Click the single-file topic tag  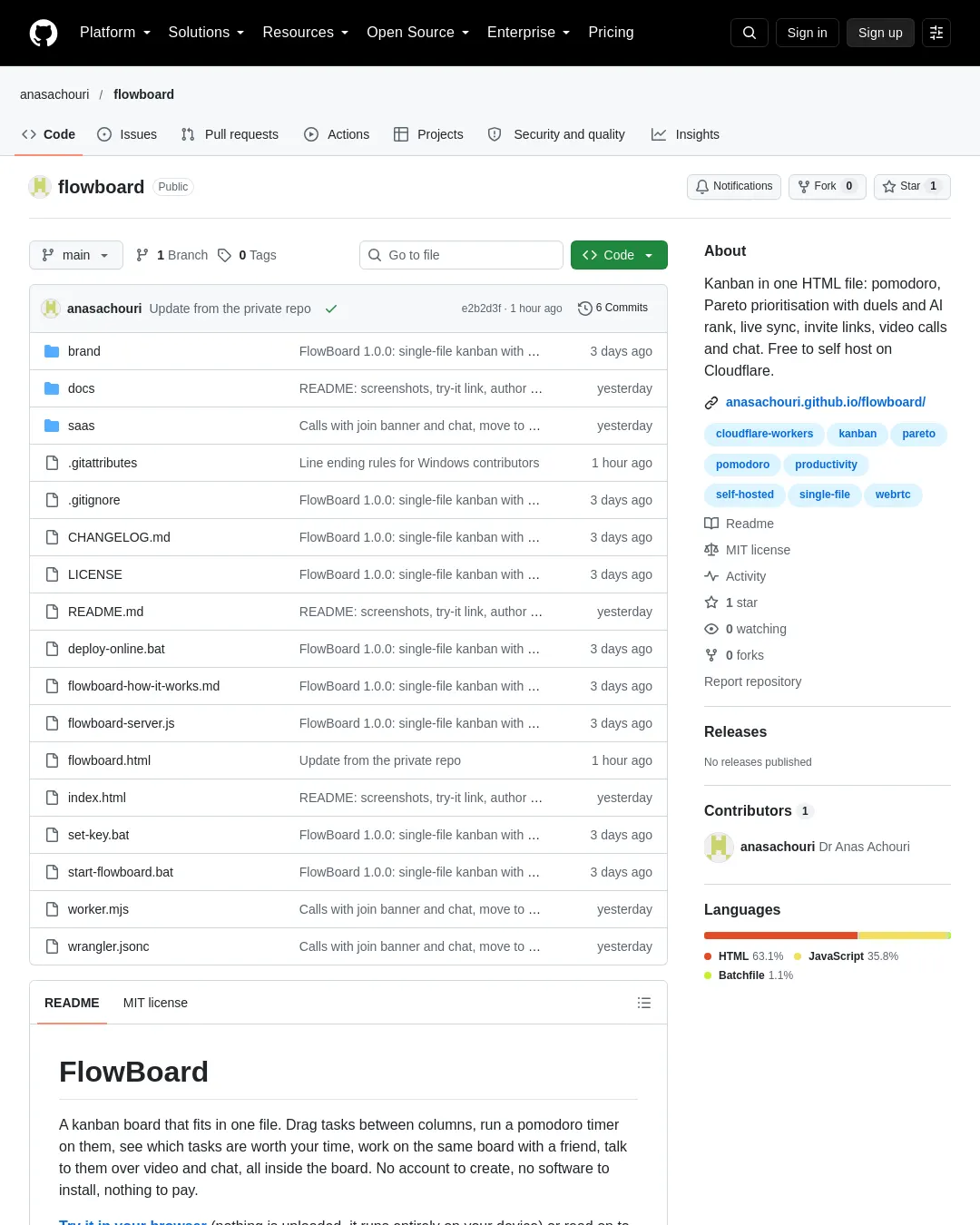(824, 495)
